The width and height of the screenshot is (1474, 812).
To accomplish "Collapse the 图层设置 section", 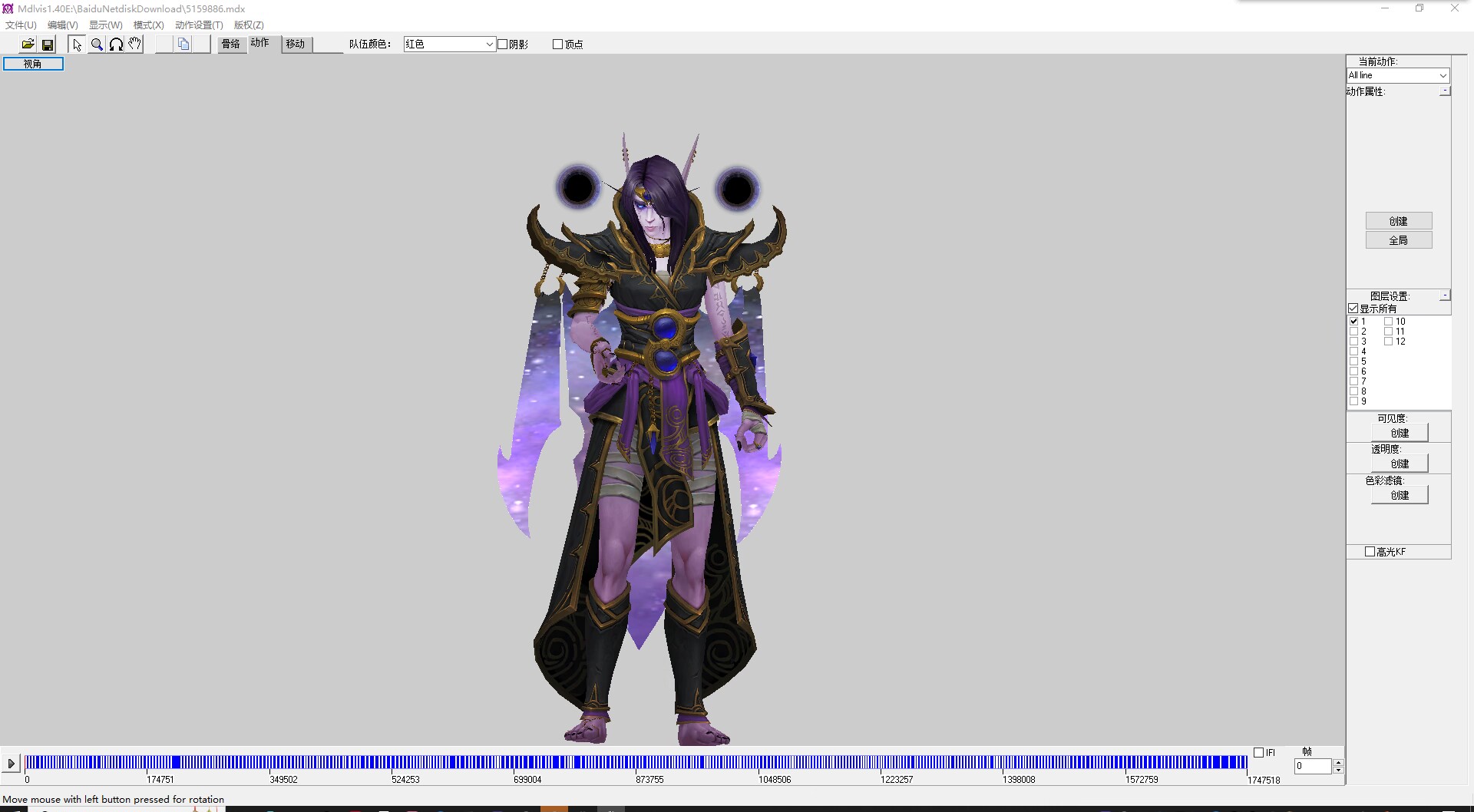I will 1445,295.
